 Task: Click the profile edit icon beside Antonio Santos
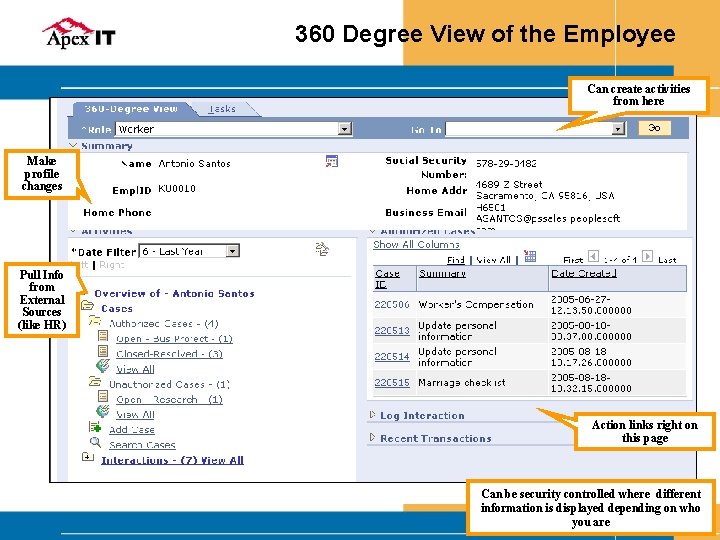332,161
